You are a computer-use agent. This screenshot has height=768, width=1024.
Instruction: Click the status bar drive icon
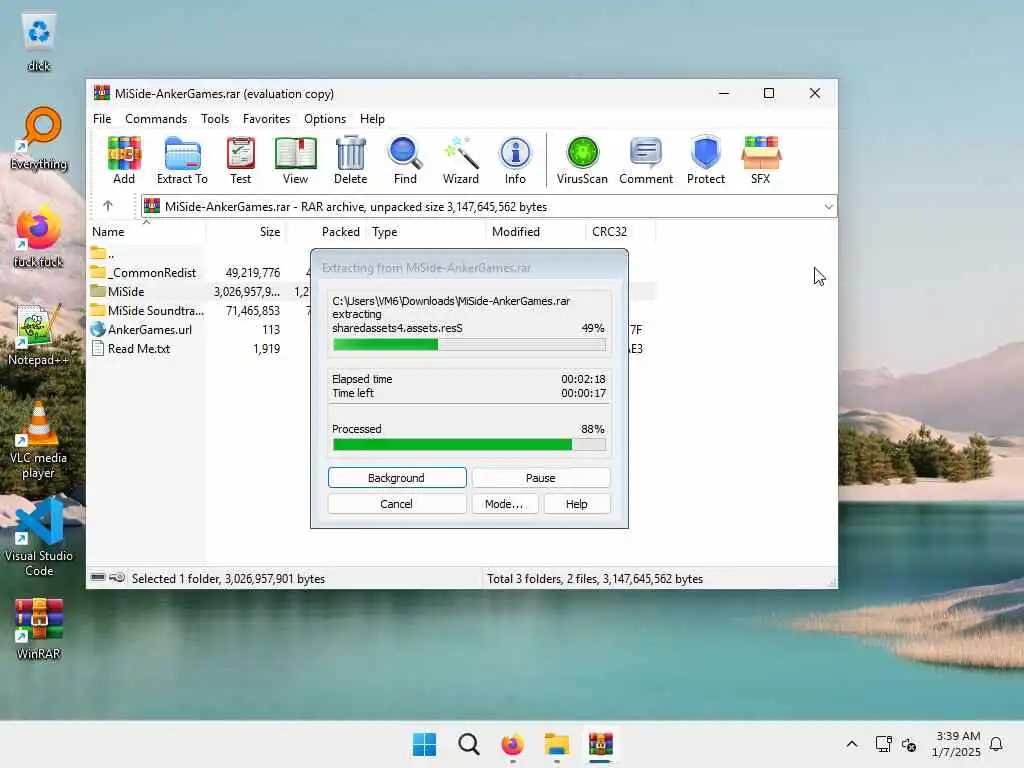(x=98, y=577)
